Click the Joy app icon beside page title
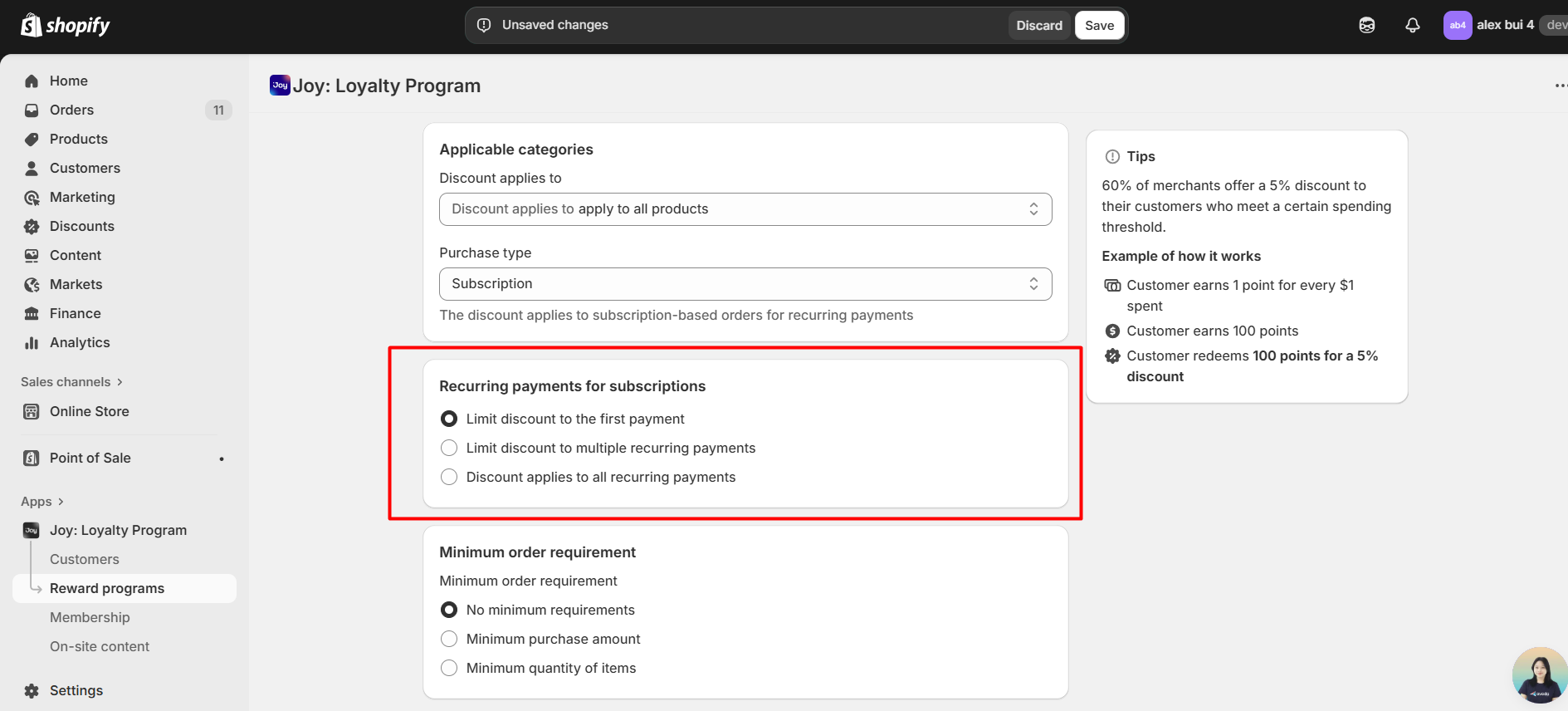 click(x=280, y=86)
